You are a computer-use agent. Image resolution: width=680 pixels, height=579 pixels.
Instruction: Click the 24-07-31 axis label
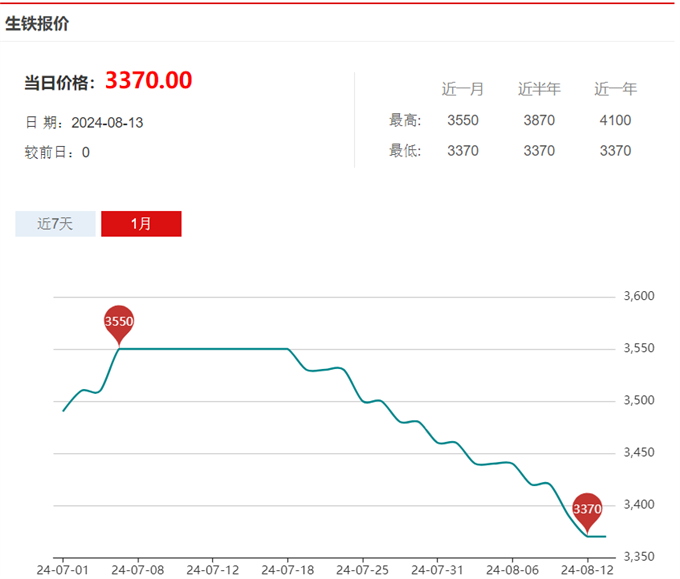(x=437, y=570)
